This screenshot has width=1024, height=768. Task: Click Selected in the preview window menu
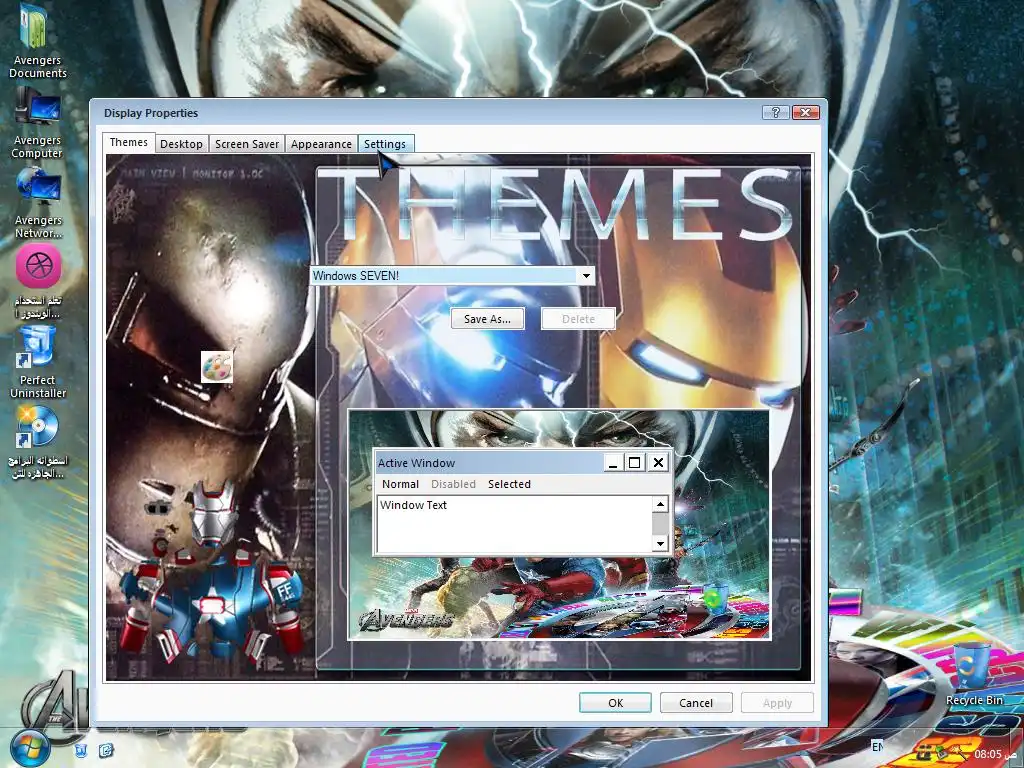509,484
